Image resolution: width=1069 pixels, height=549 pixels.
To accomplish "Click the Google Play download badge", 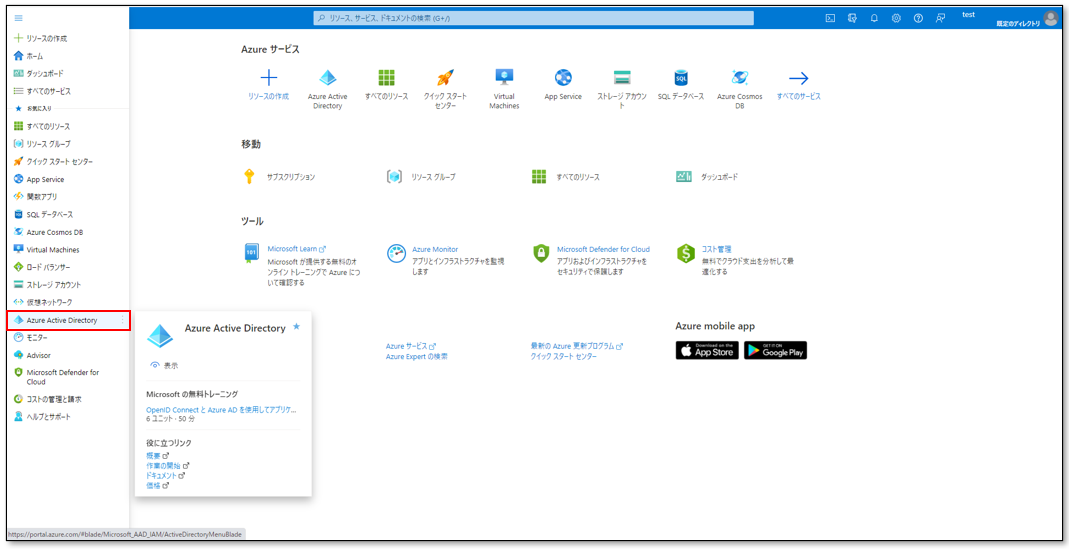I will (x=775, y=350).
